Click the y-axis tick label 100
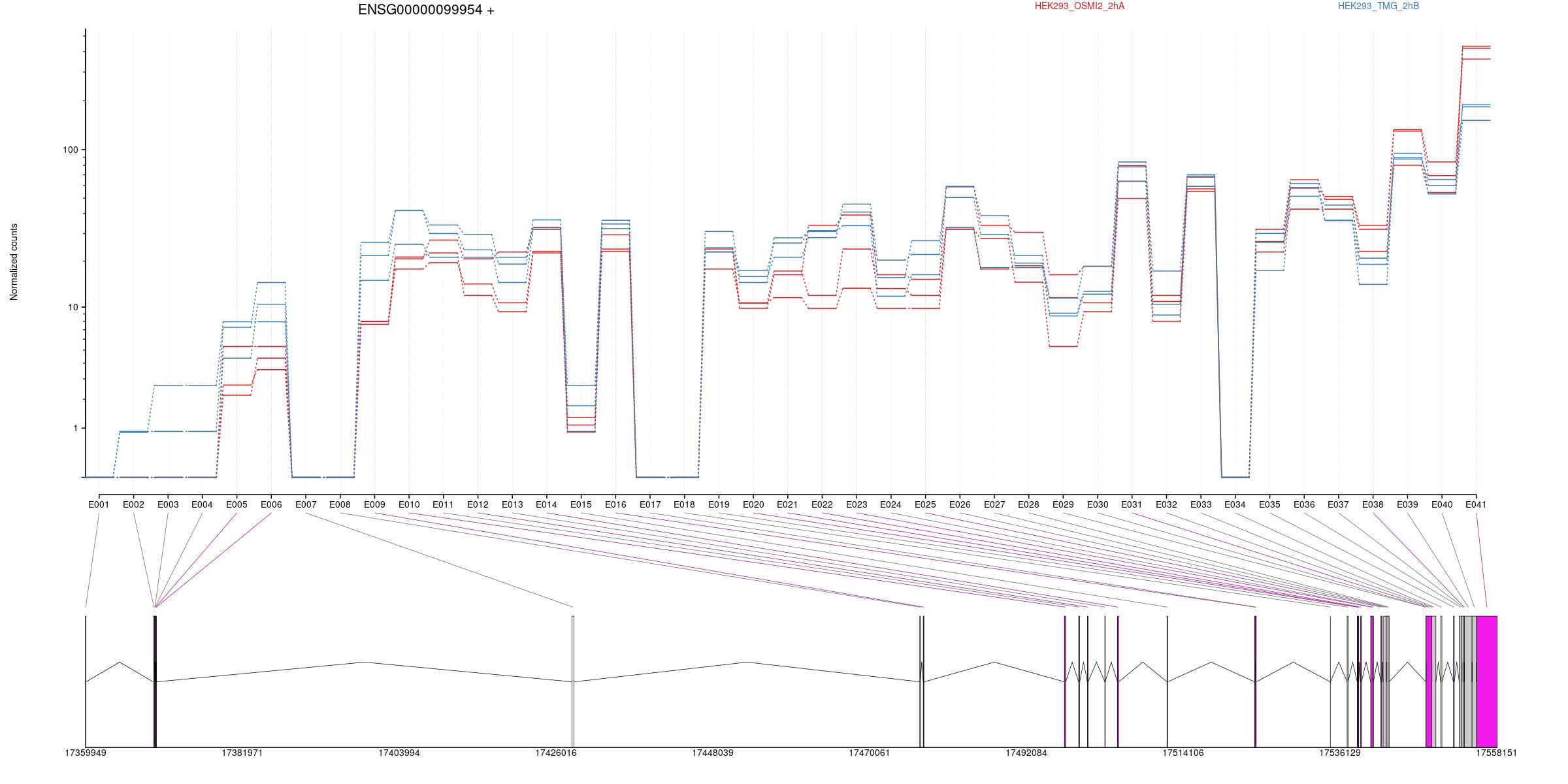The height and width of the screenshot is (784, 1568). [70, 150]
